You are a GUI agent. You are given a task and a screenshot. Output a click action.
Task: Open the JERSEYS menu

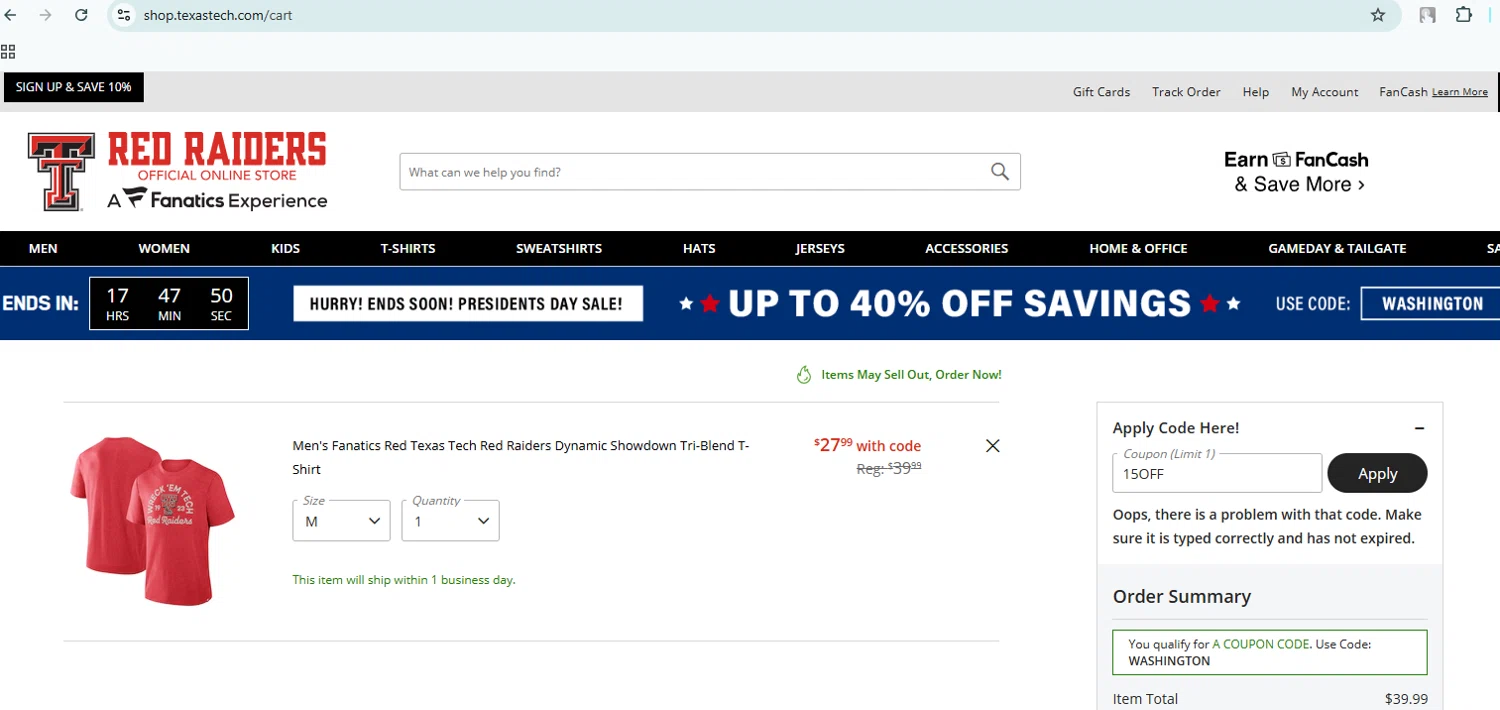click(820, 248)
